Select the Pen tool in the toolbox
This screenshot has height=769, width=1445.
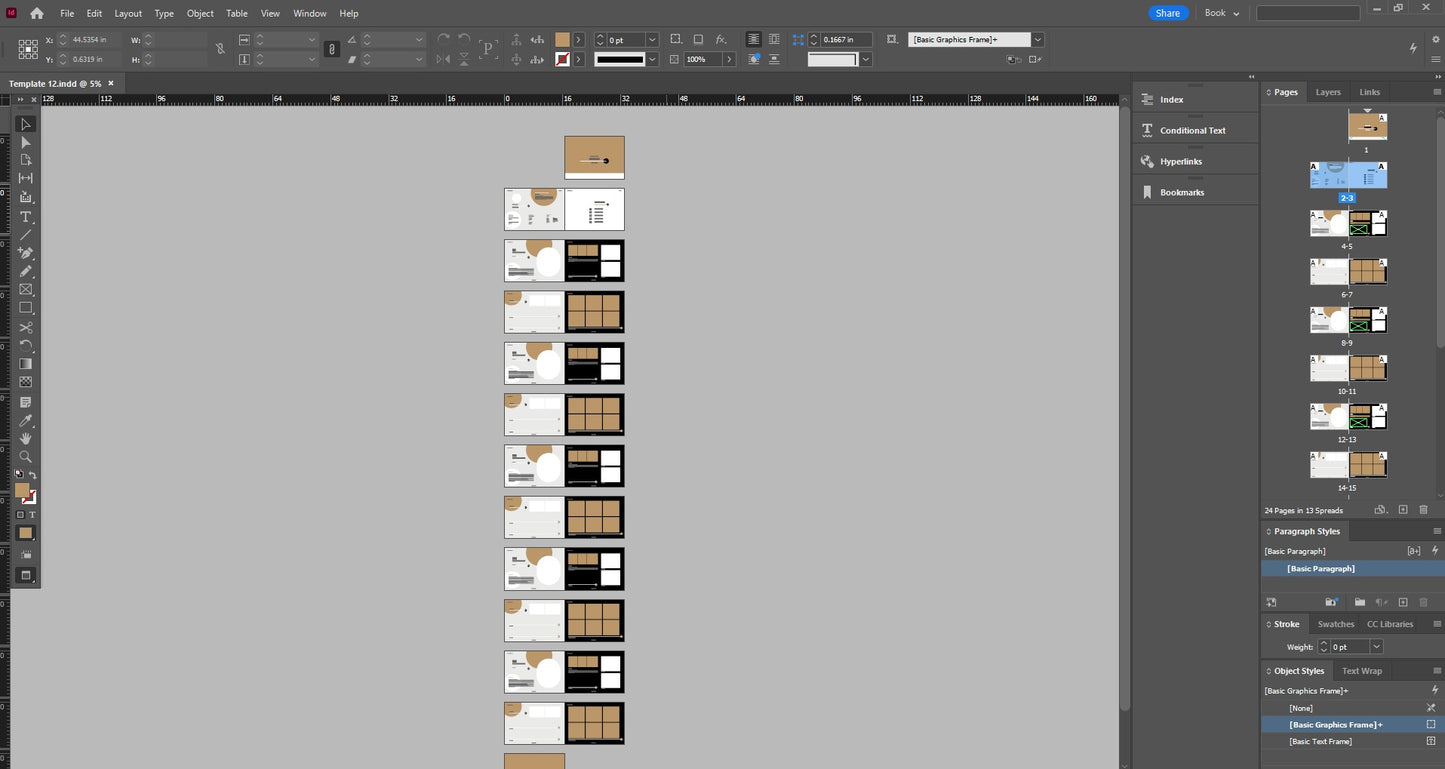(x=26, y=253)
